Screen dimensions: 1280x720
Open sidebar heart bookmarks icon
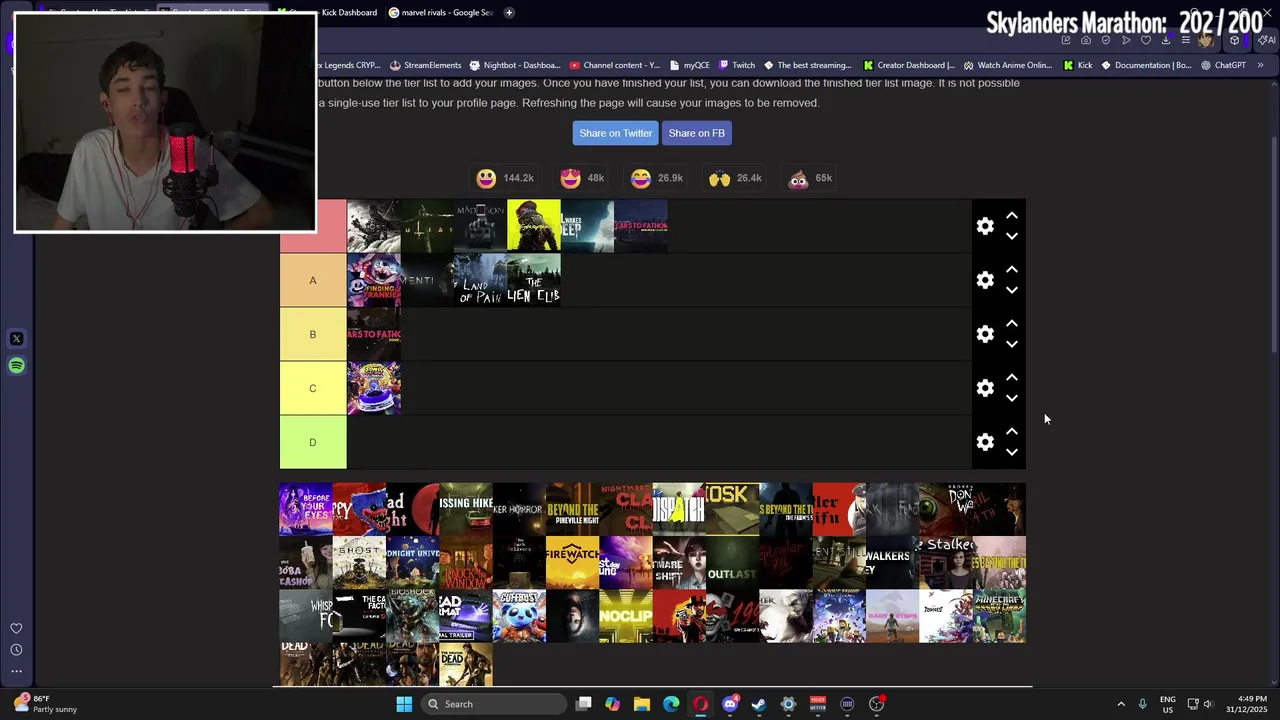(16, 628)
